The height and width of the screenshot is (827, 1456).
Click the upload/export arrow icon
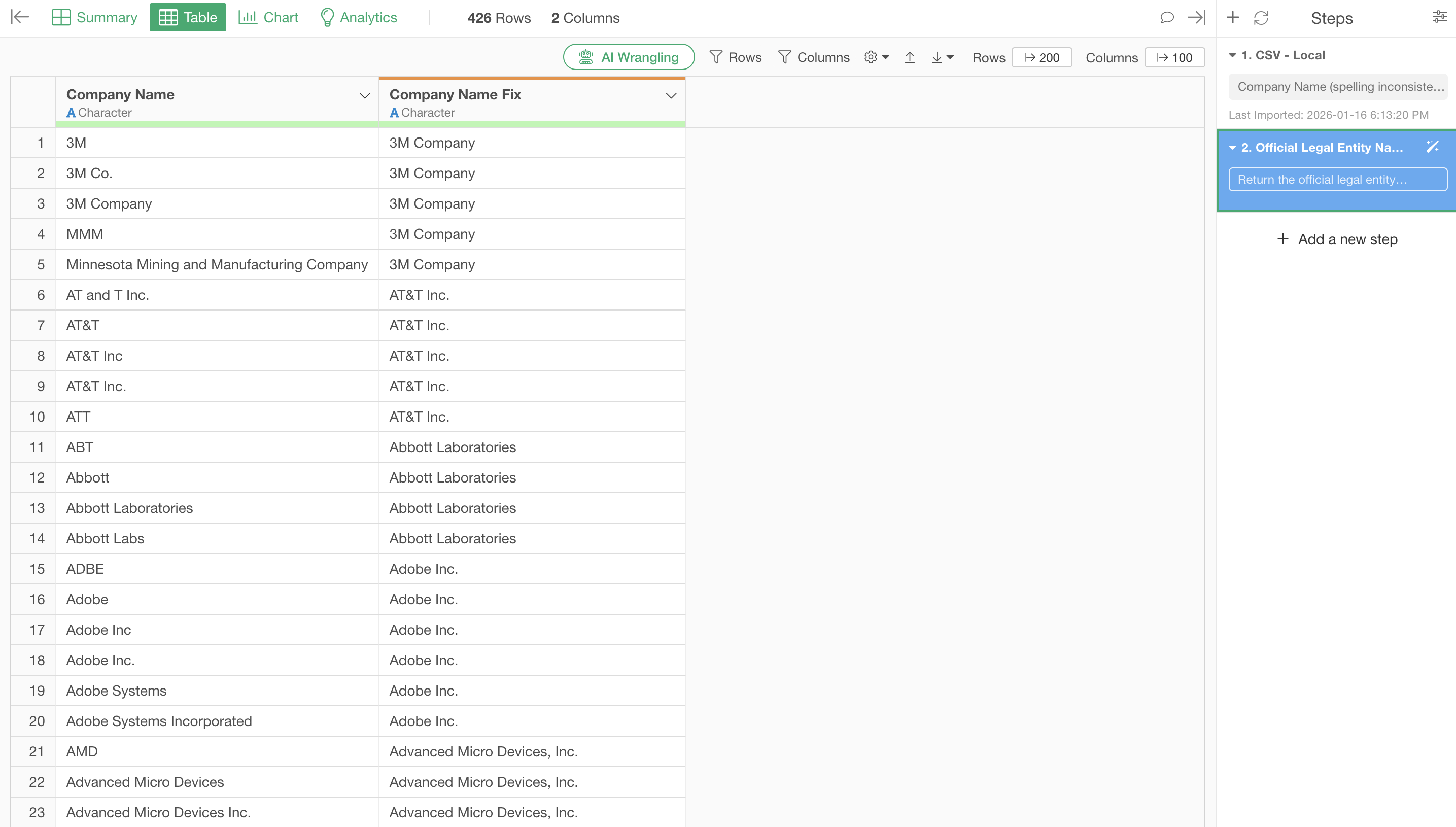[x=909, y=57]
